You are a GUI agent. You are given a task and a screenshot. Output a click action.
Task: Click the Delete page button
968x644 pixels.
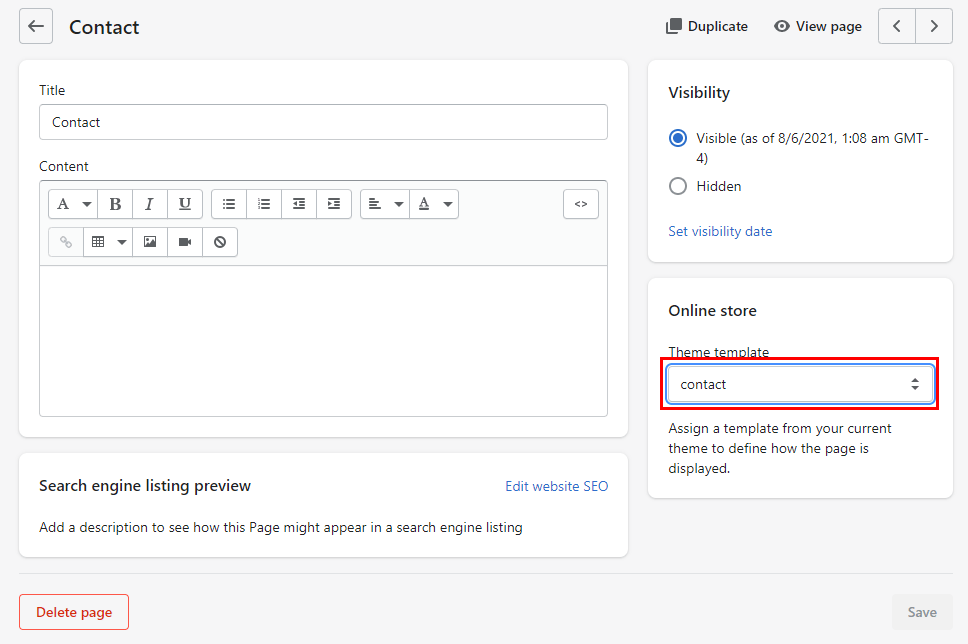click(74, 612)
